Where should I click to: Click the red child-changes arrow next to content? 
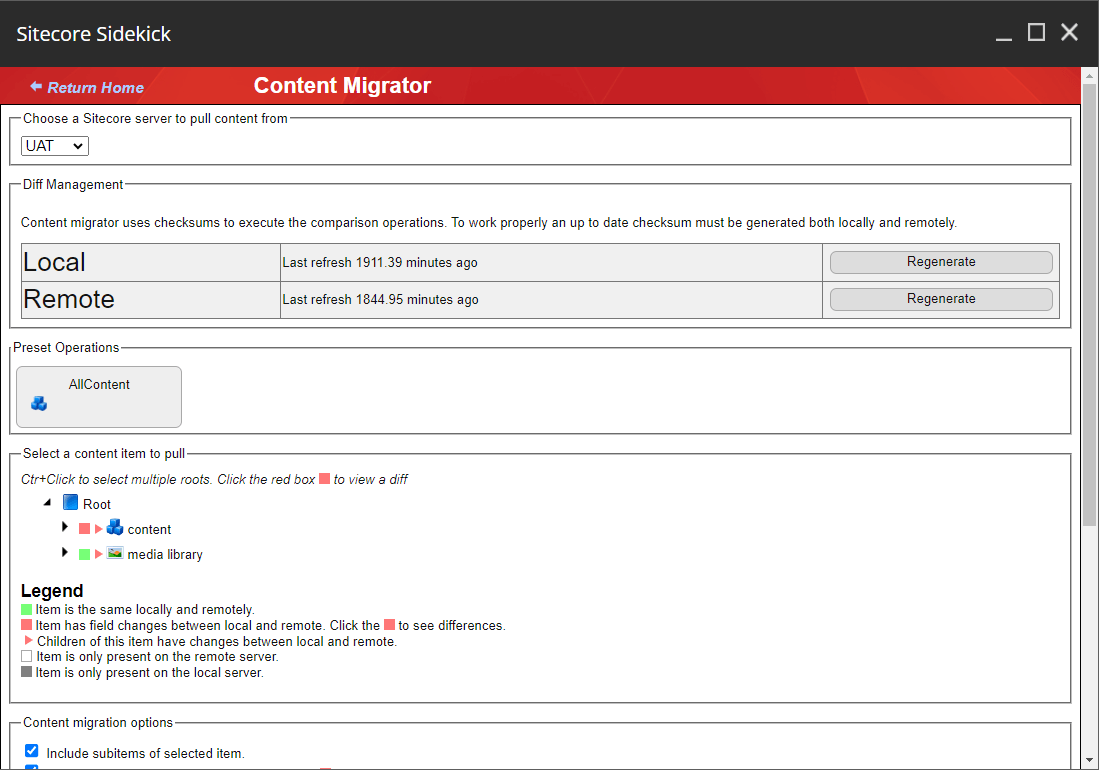click(99, 529)
